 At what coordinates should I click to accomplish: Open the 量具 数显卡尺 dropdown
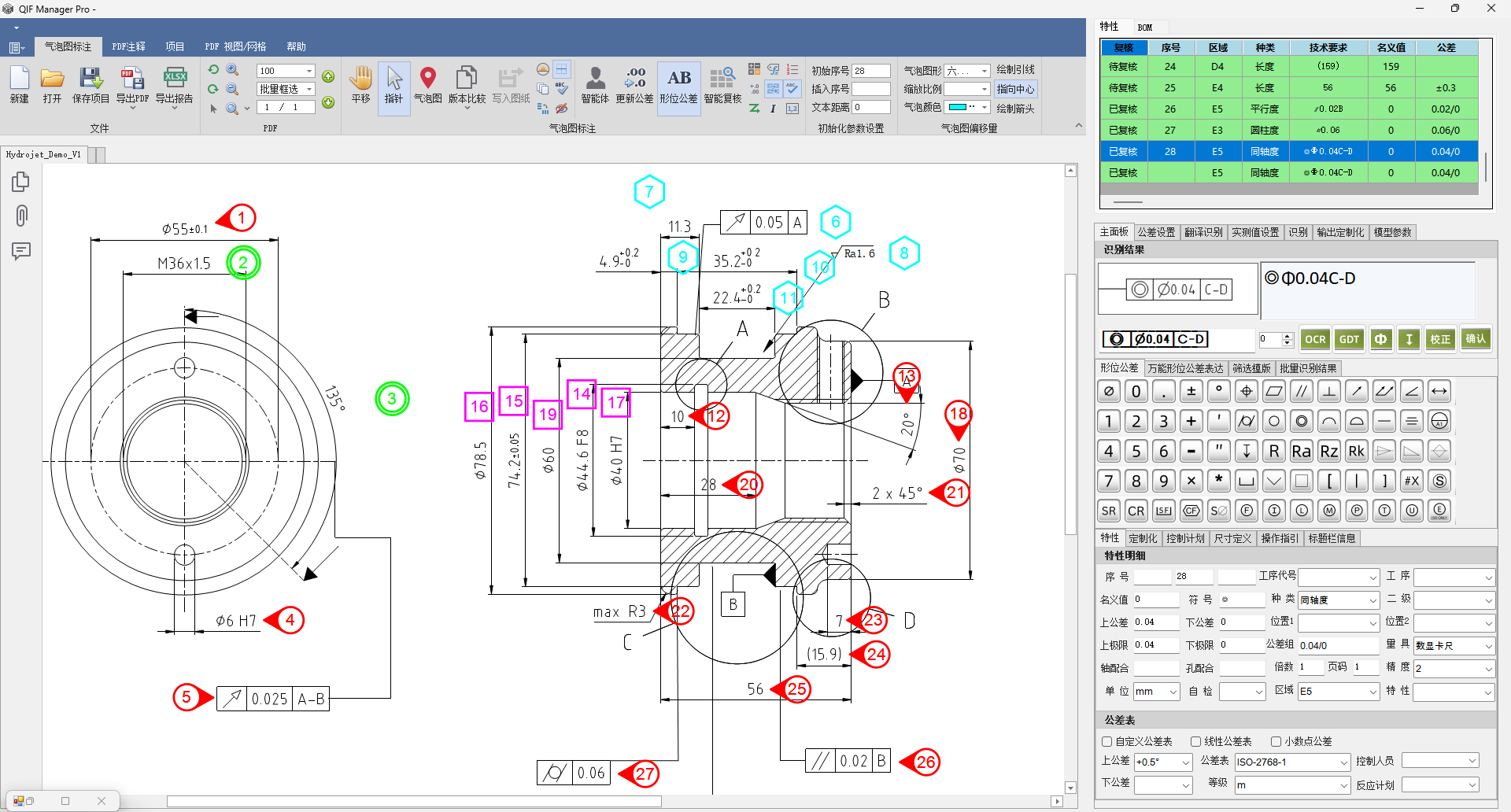1487,645
